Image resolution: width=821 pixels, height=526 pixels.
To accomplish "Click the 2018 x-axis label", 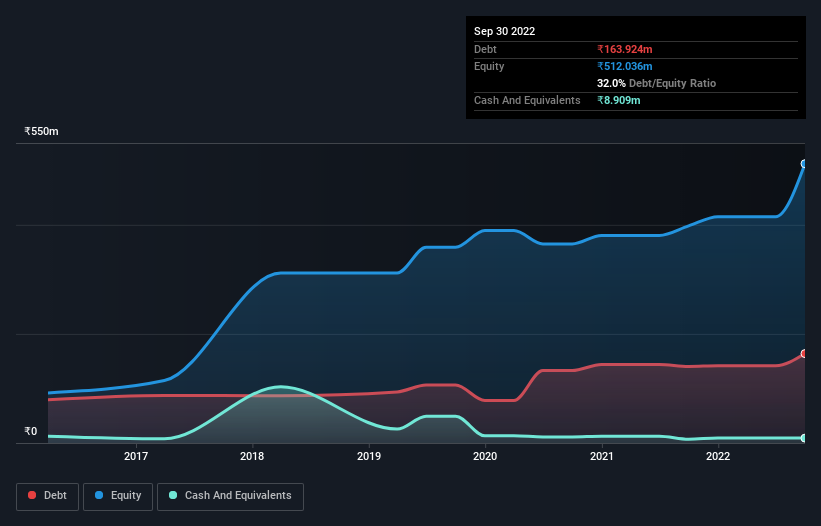I will pyautogui.click(x=252, y=456).
